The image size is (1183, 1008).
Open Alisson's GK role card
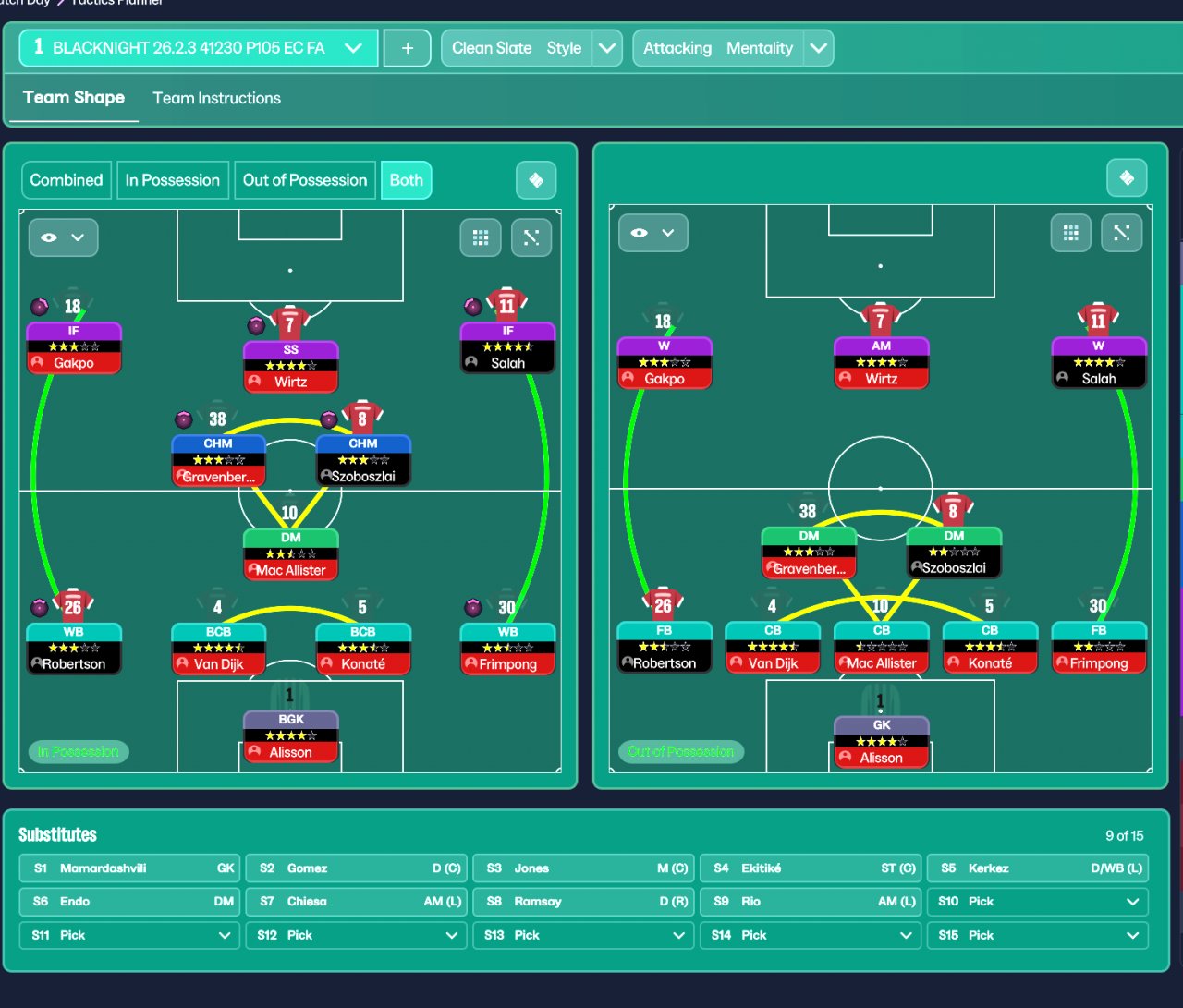881,742
